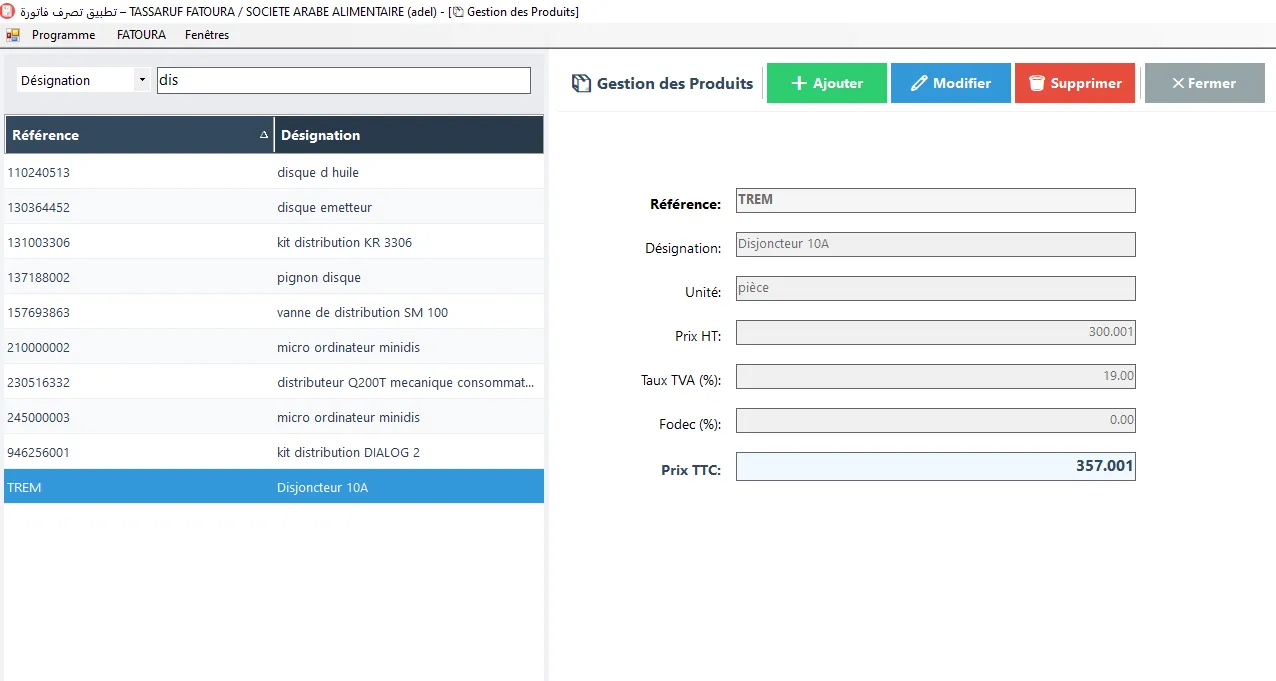The height and width of the screenshot is (681, 1276).
Task: Select row 'vanne de distribution SM 100'
Action: 274,312
